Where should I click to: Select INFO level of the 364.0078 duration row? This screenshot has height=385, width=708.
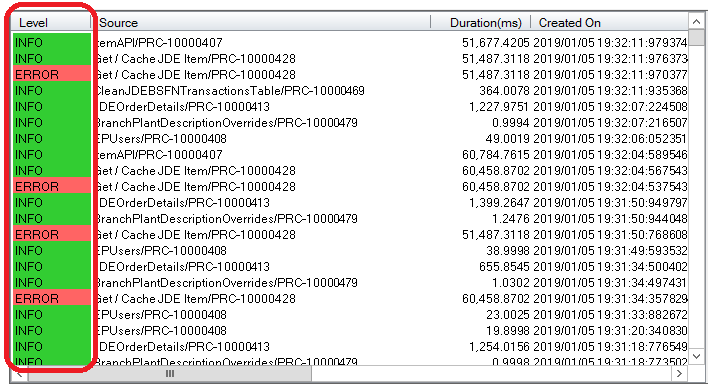coord(51,91)
